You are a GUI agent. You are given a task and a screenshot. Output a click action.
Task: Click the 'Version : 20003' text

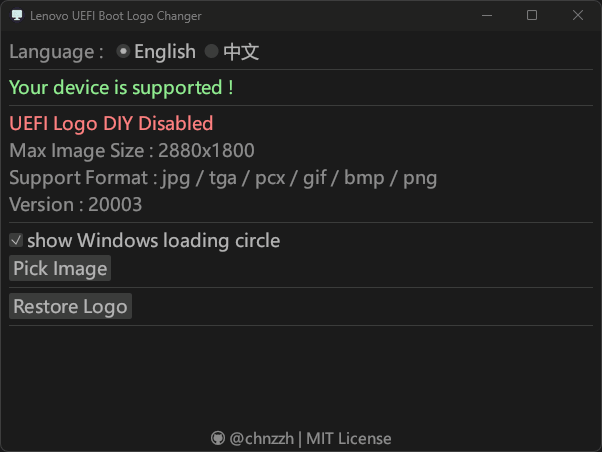pos(76,204)
